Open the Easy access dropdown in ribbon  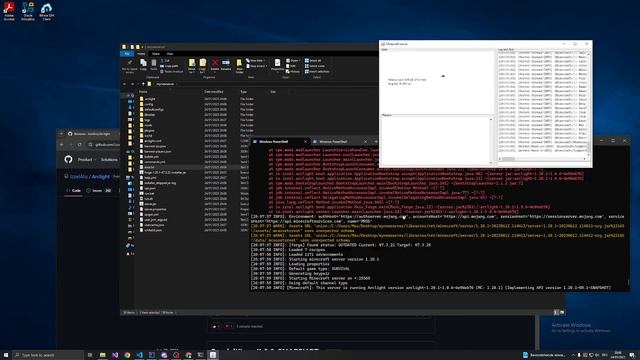coord(256,66)
